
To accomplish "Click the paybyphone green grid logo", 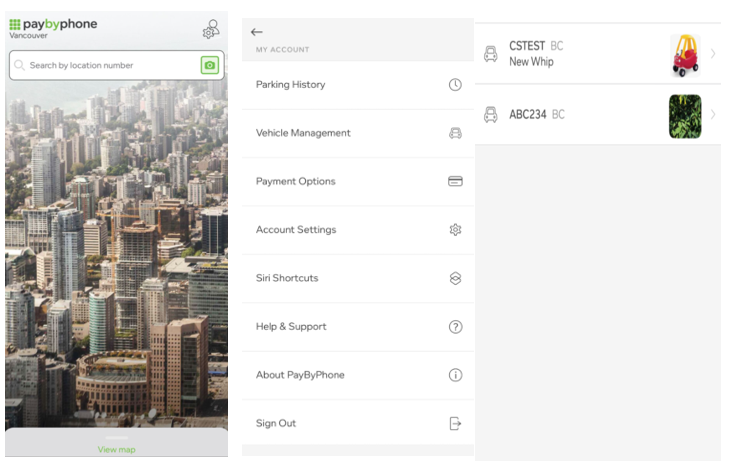I will tap(15, 24).
